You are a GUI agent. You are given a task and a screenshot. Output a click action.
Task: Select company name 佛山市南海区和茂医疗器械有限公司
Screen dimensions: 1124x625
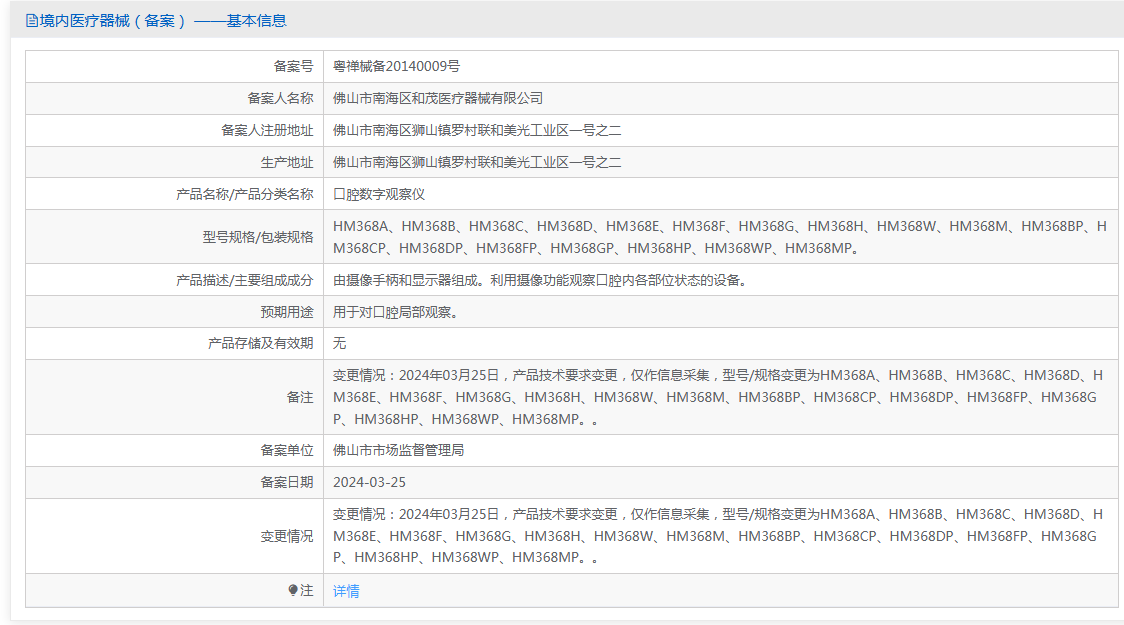pyautogui.click(x=438, y=98)
